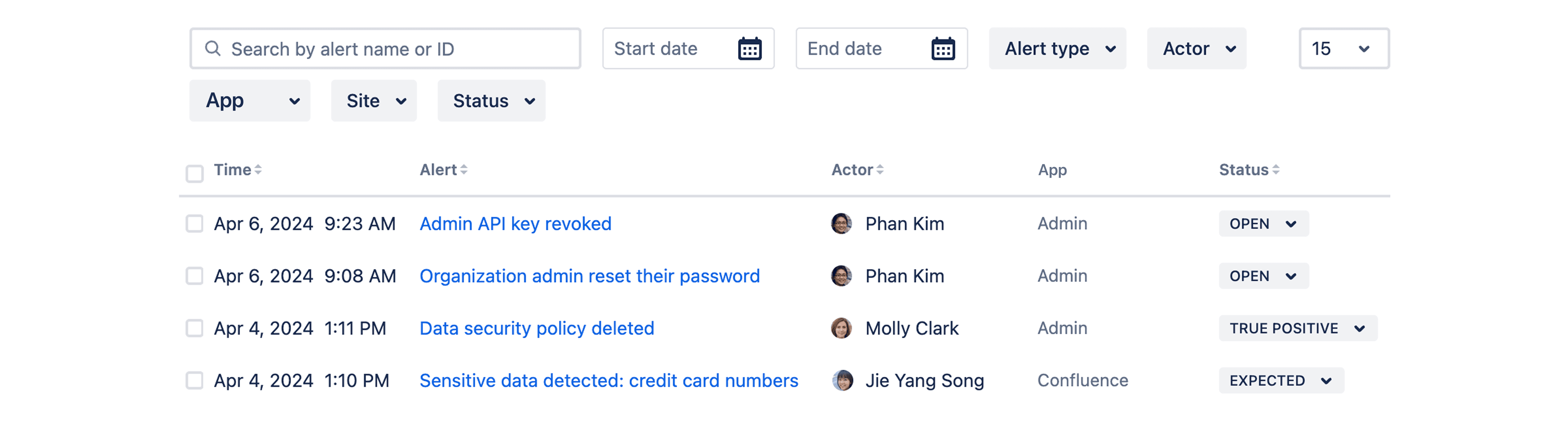1568x434 pixels.
Task: Click Jie Yang Song's avatar
Action: 842,380
